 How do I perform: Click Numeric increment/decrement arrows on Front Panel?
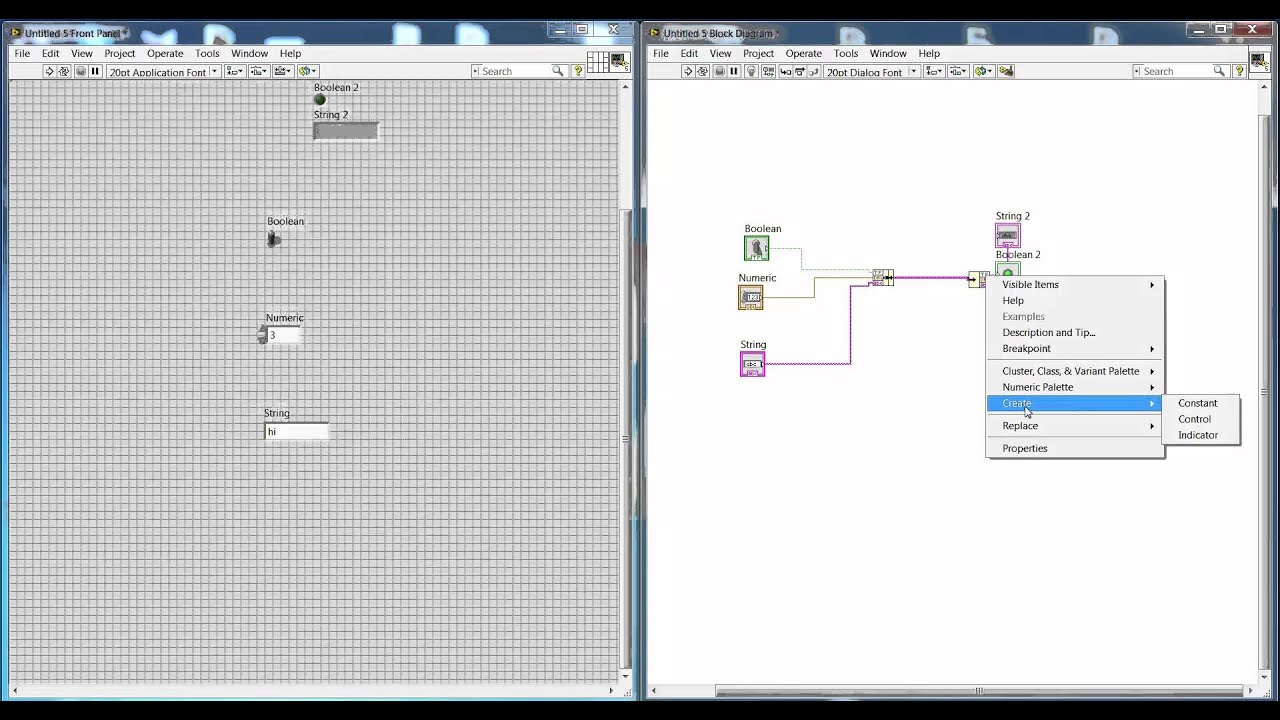pos(262,335)
